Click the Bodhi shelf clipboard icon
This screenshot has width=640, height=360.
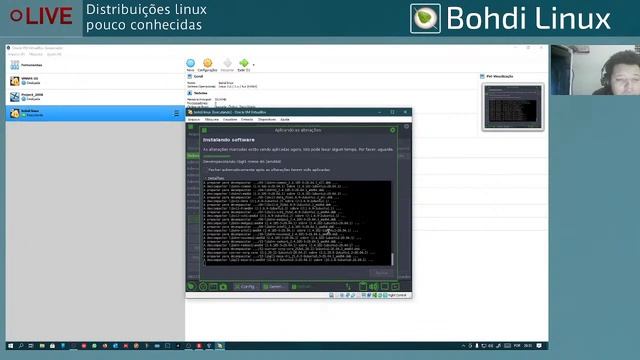(362, 287)
